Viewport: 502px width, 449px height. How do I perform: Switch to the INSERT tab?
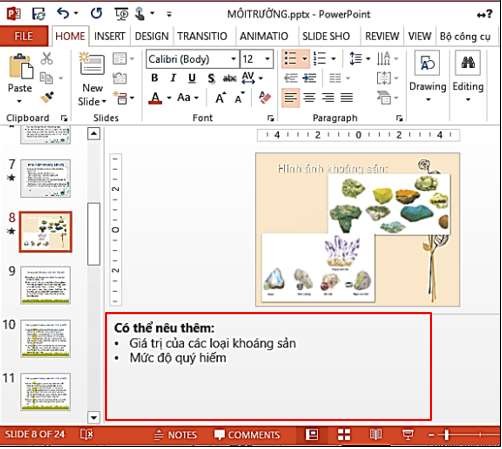pyautogui.click(x=109, y=36)
